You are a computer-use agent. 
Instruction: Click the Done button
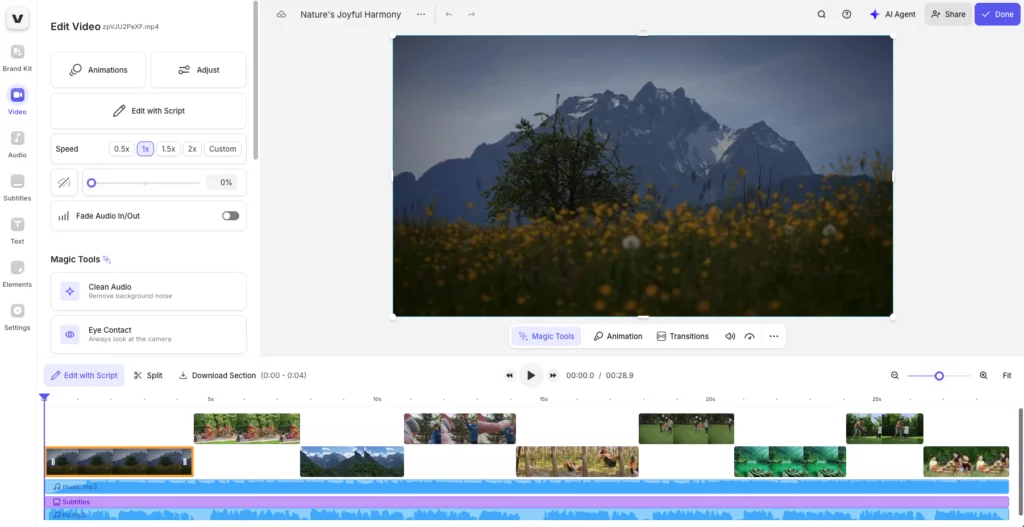pyautogui.click(x=997, y=14)
